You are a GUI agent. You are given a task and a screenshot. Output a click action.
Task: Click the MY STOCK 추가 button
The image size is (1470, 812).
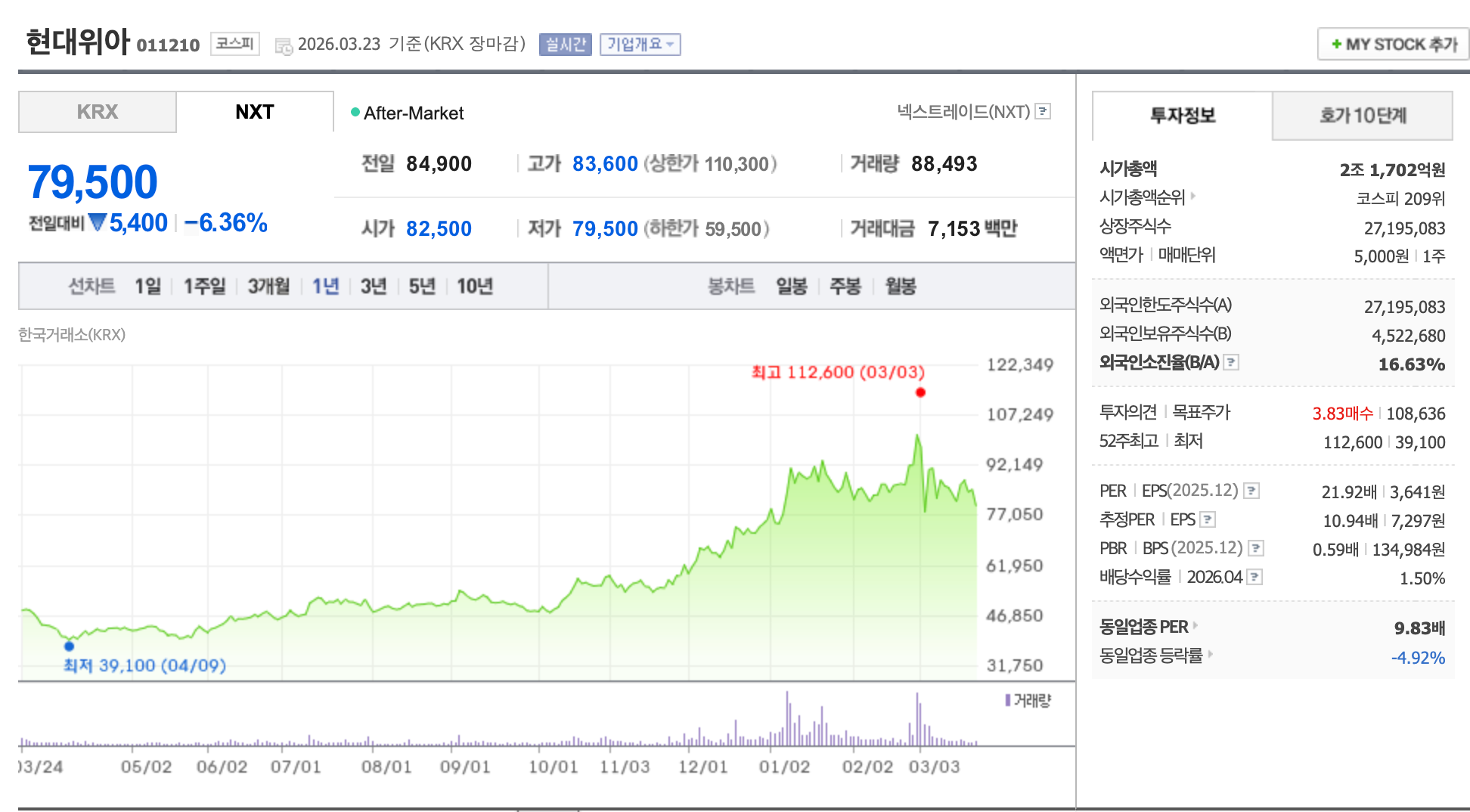pos(1393,44)
